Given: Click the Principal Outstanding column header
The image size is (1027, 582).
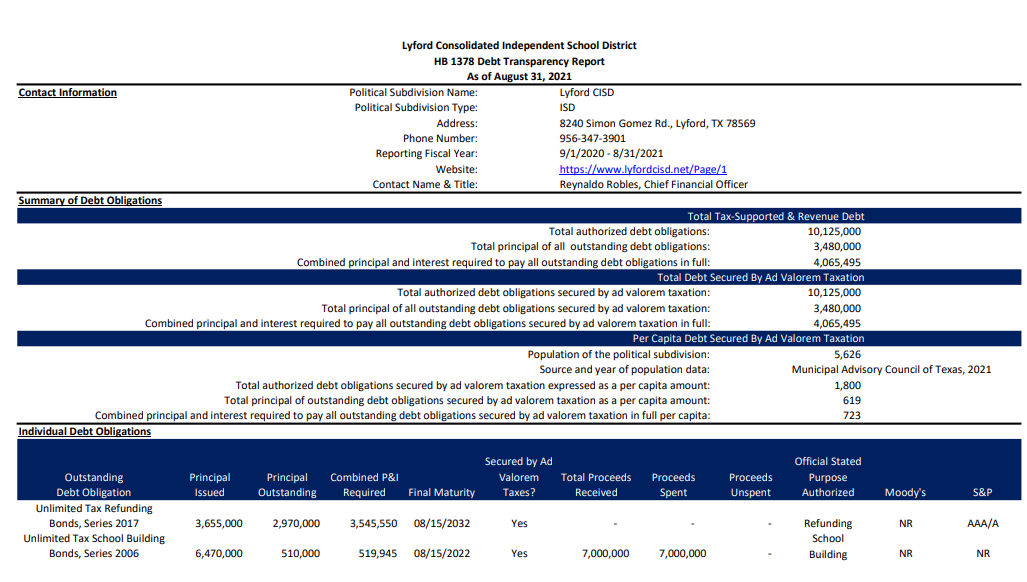Looking at the screenshot, I should click(x=287, y=485).
